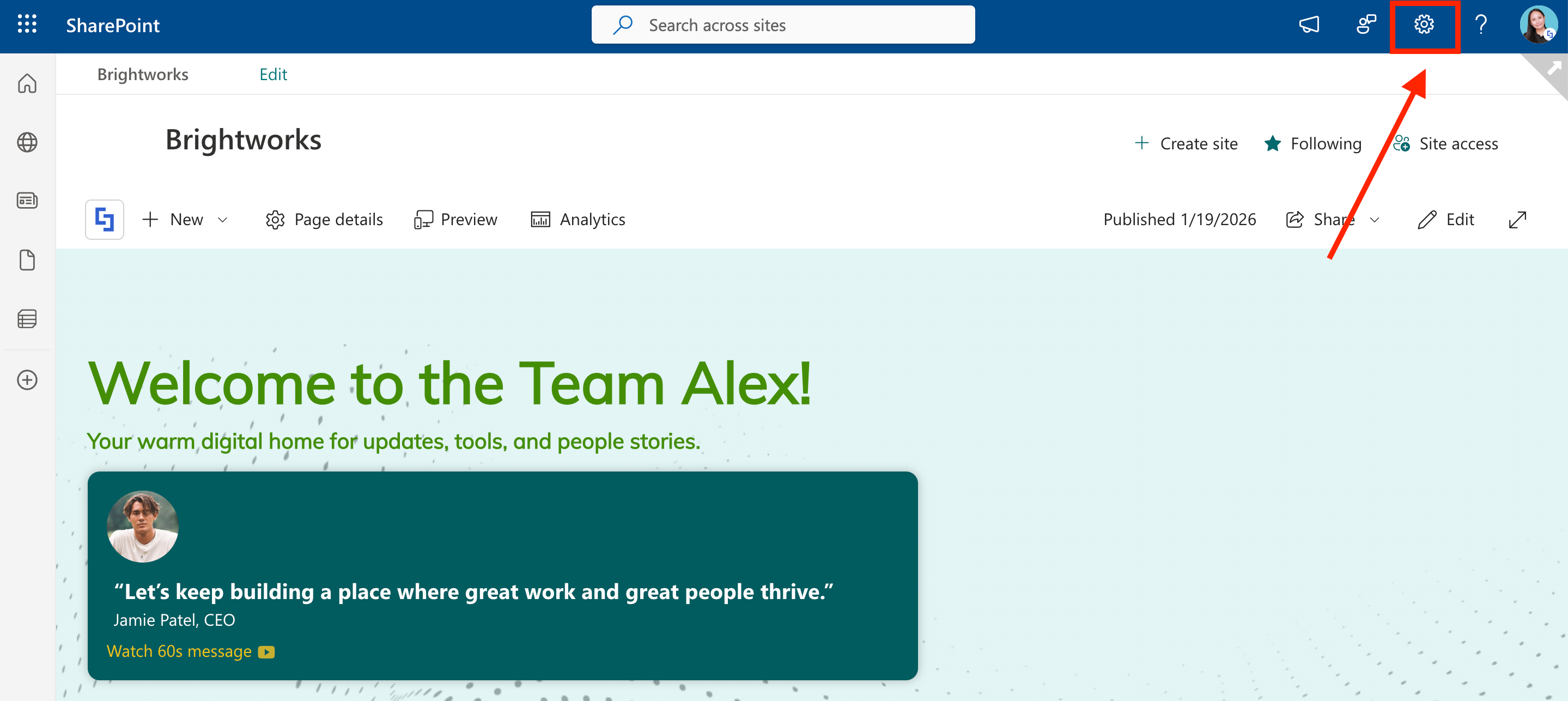Open the app launcher waffle icon
The image size is (1568, 701).
coord(27,25)
